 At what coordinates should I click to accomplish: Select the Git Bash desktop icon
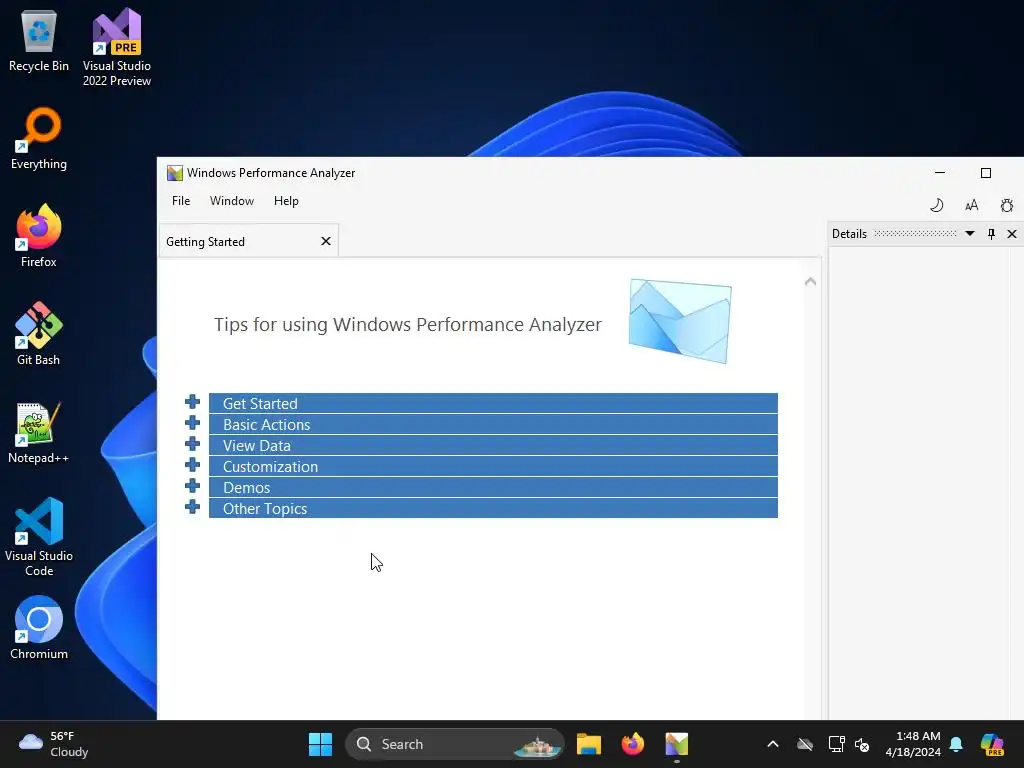pos(39,334)
